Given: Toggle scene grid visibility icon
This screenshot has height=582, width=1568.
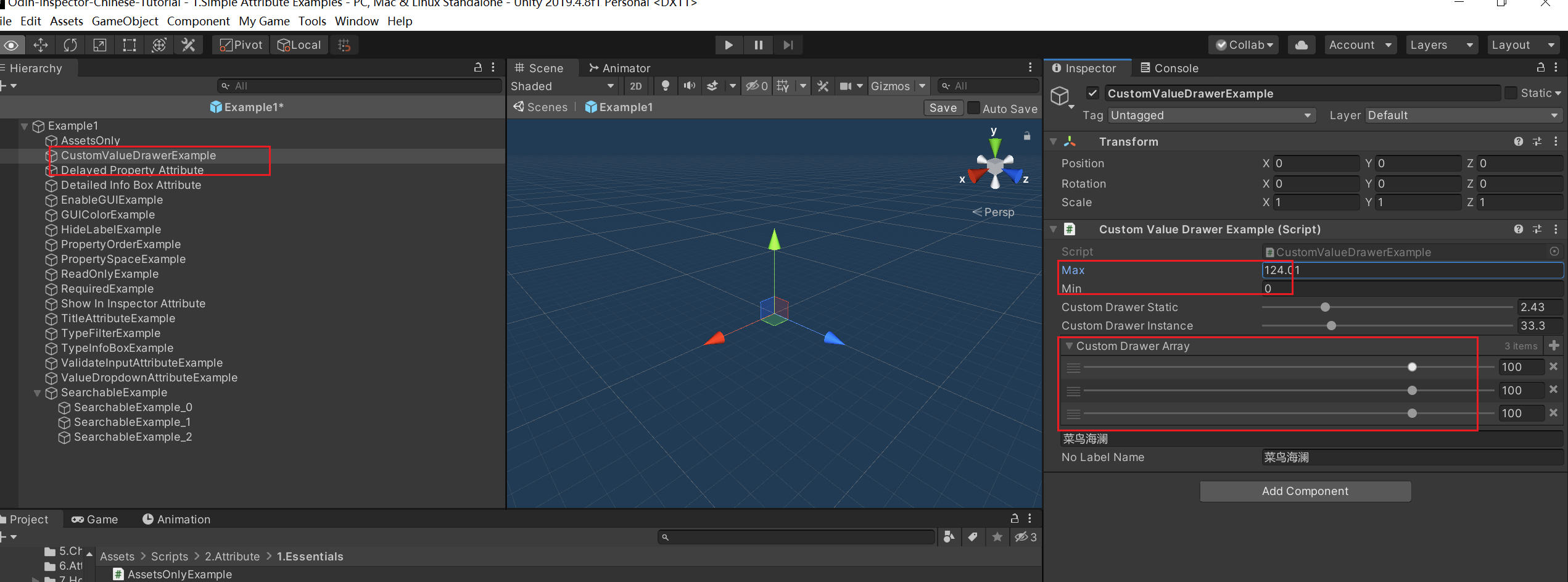Looking at the screenshot, I should coord(783,86).
